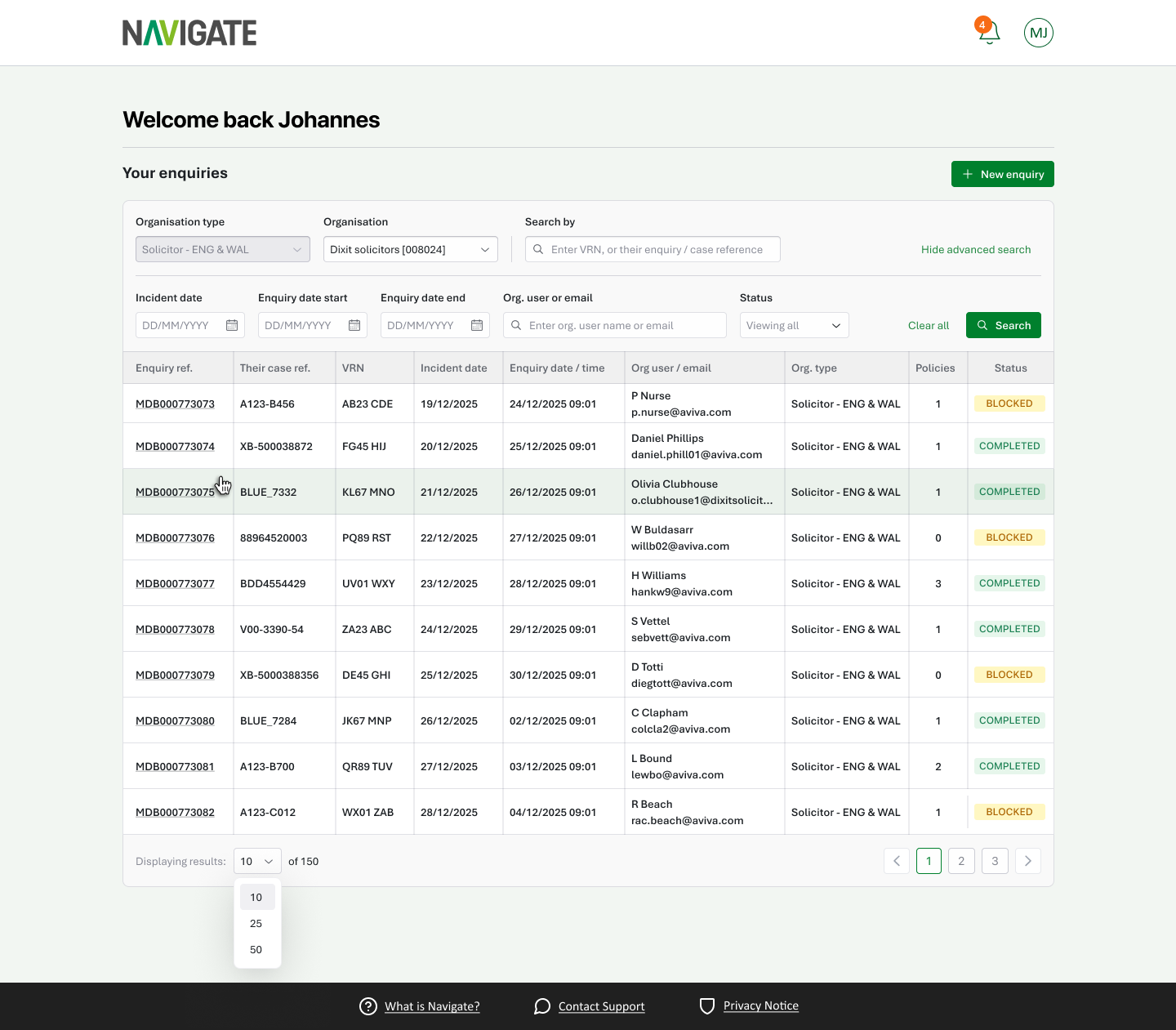This screenshot has width=1176, height=1030.
Task: Open the notifications bell
Action: coord(989,33)
